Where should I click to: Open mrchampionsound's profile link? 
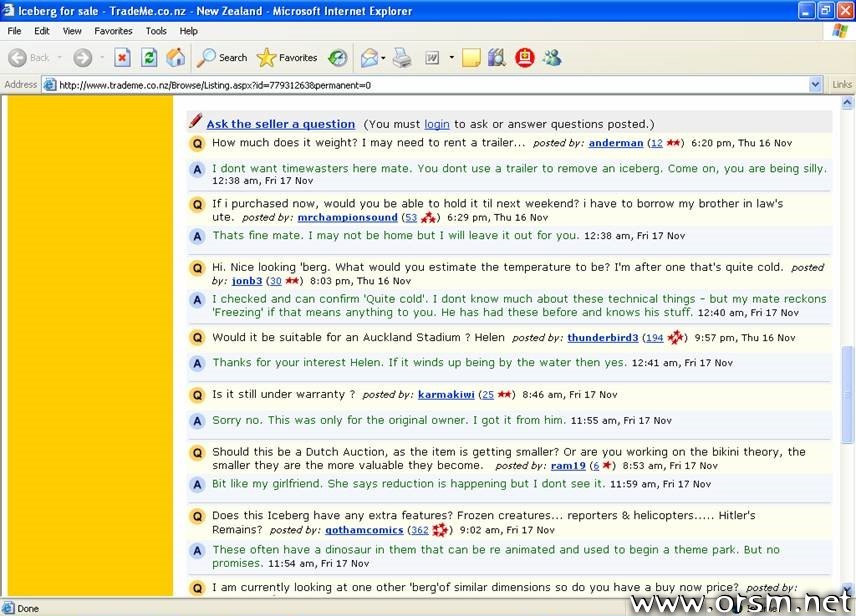tap(347, 217)
